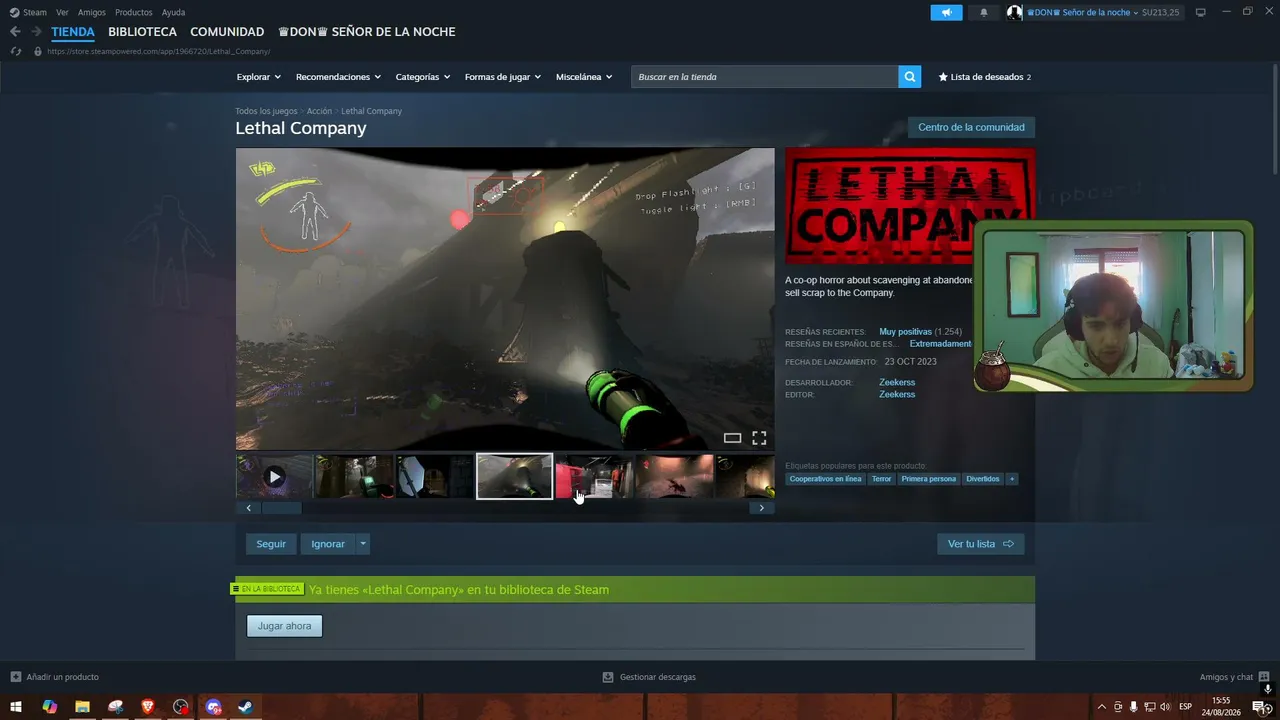Open the account dropdown Señor de la noche

tap(1083, 13)
